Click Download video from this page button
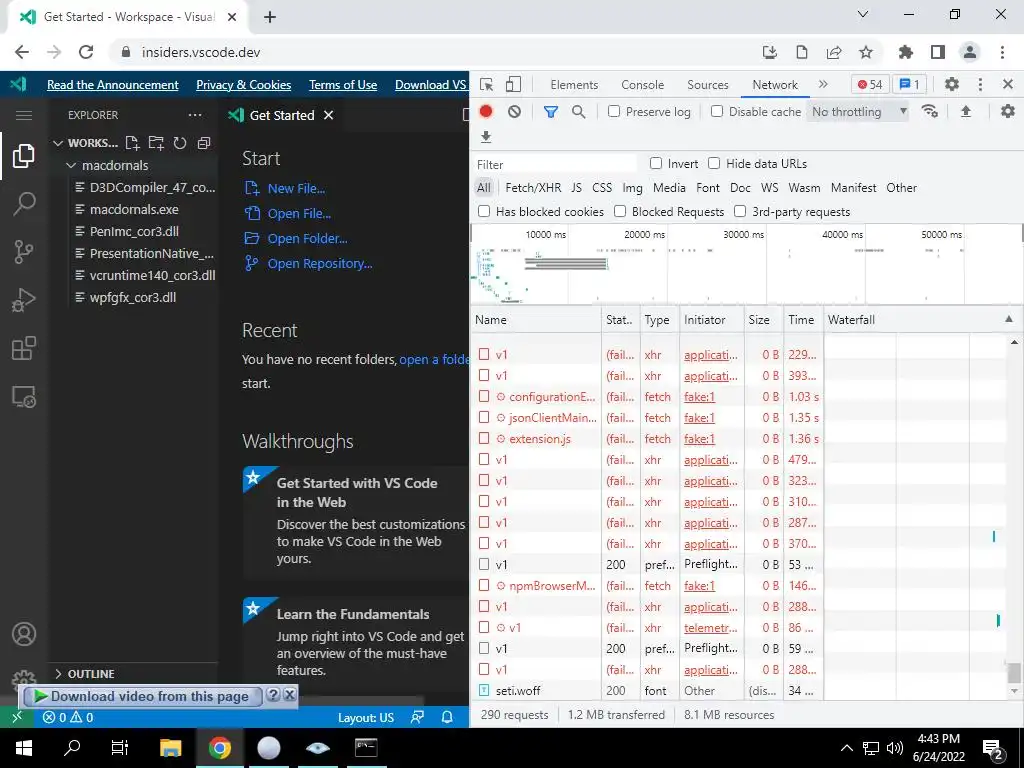 tap(143, 696)
